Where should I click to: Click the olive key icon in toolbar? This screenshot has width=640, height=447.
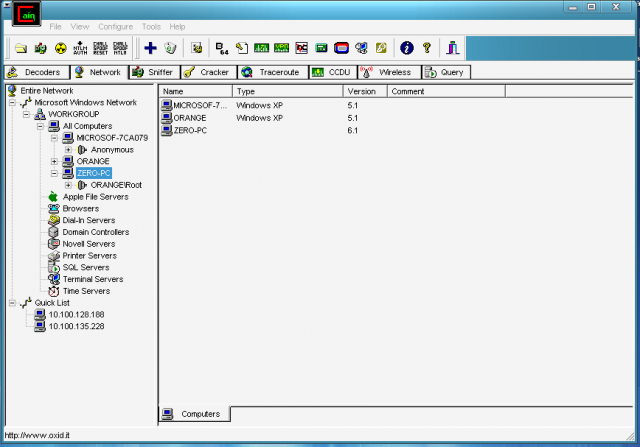tap(381, 48)
